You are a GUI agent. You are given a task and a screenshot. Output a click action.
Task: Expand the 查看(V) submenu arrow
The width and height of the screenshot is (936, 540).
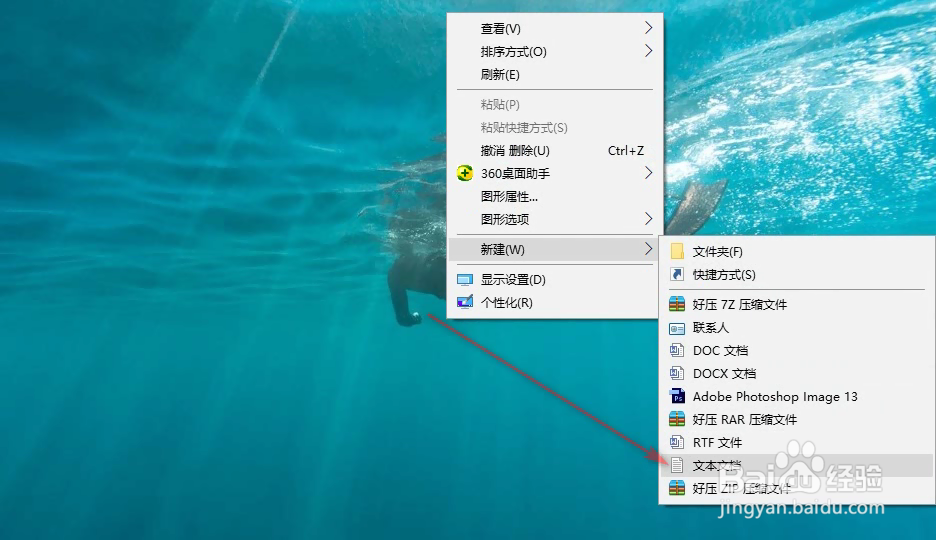coord(648,28)
